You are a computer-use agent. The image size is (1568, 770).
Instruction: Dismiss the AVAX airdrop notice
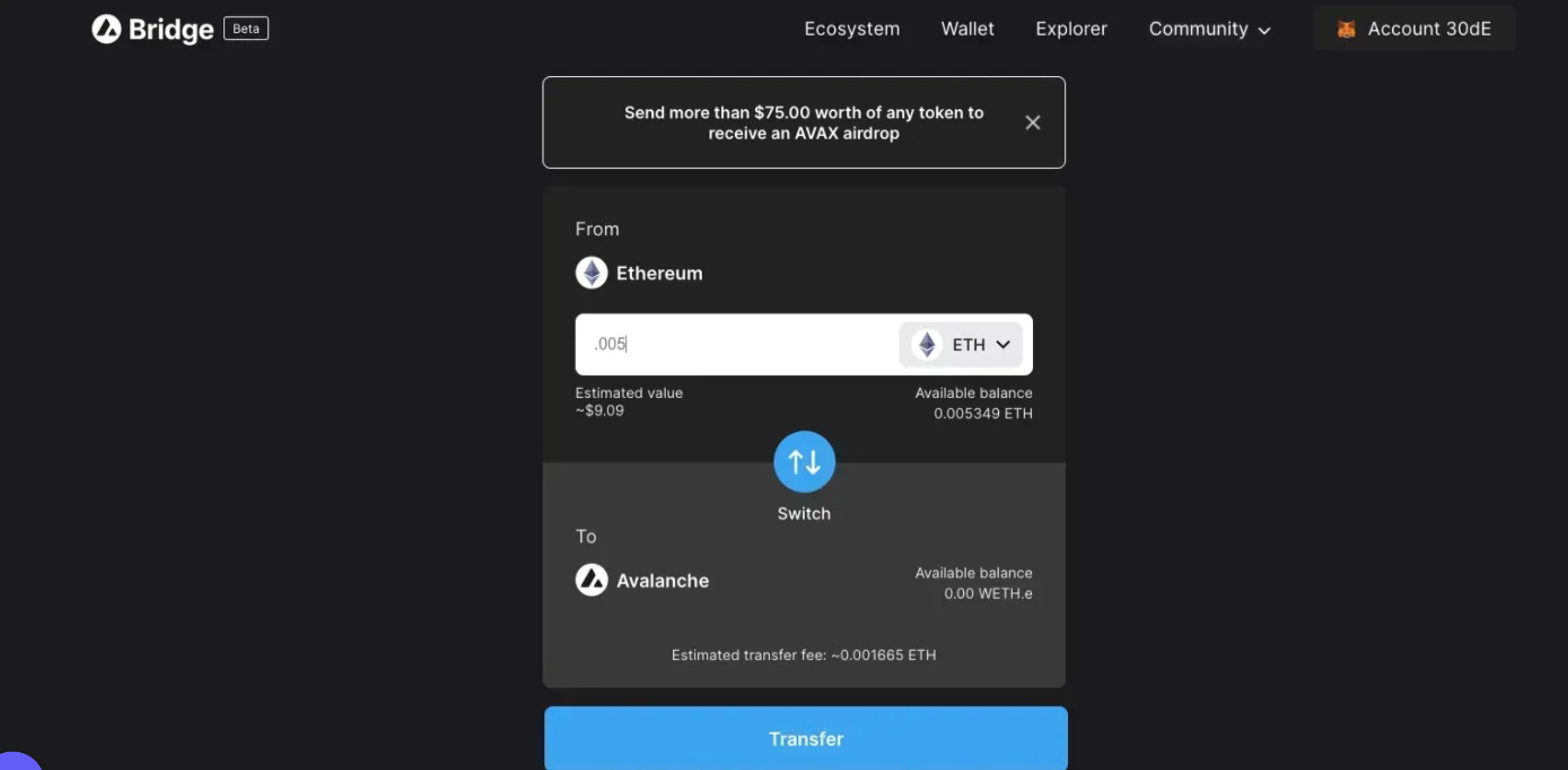1032,122
